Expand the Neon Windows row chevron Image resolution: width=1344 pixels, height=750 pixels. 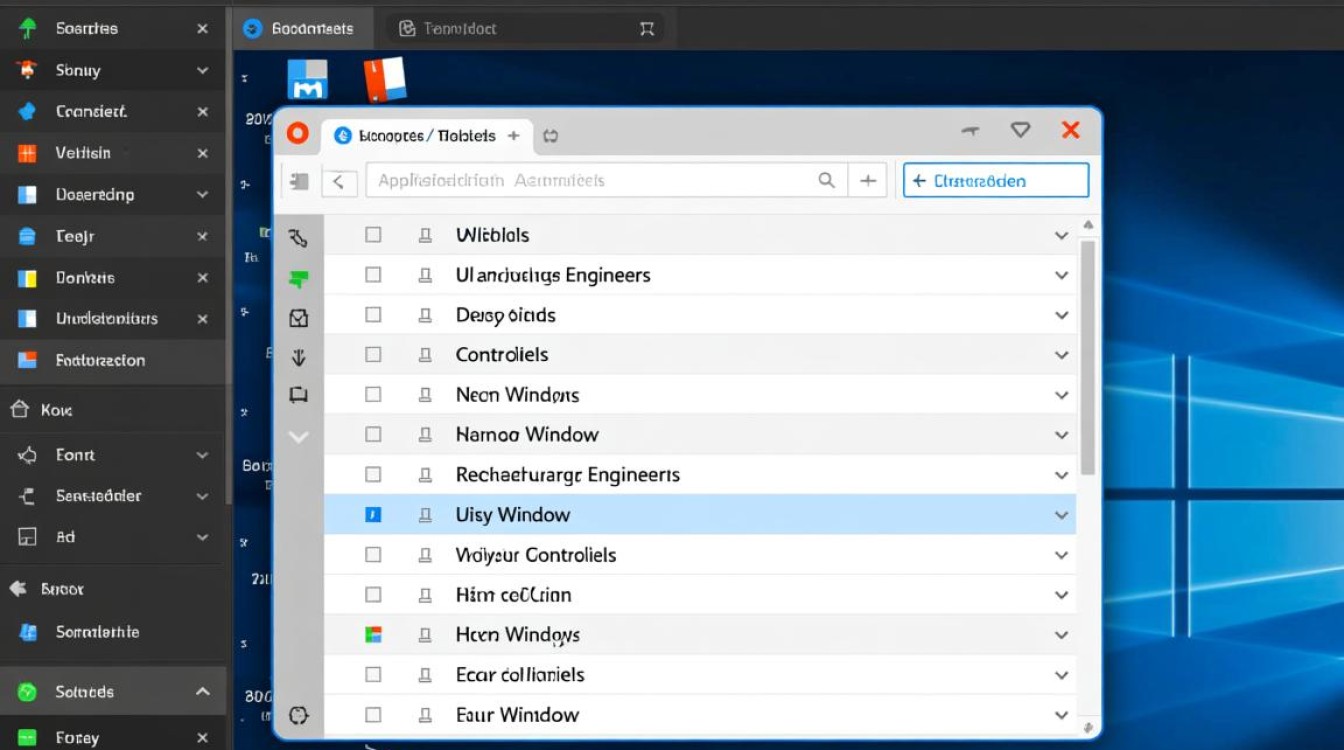click(1061, 395)
